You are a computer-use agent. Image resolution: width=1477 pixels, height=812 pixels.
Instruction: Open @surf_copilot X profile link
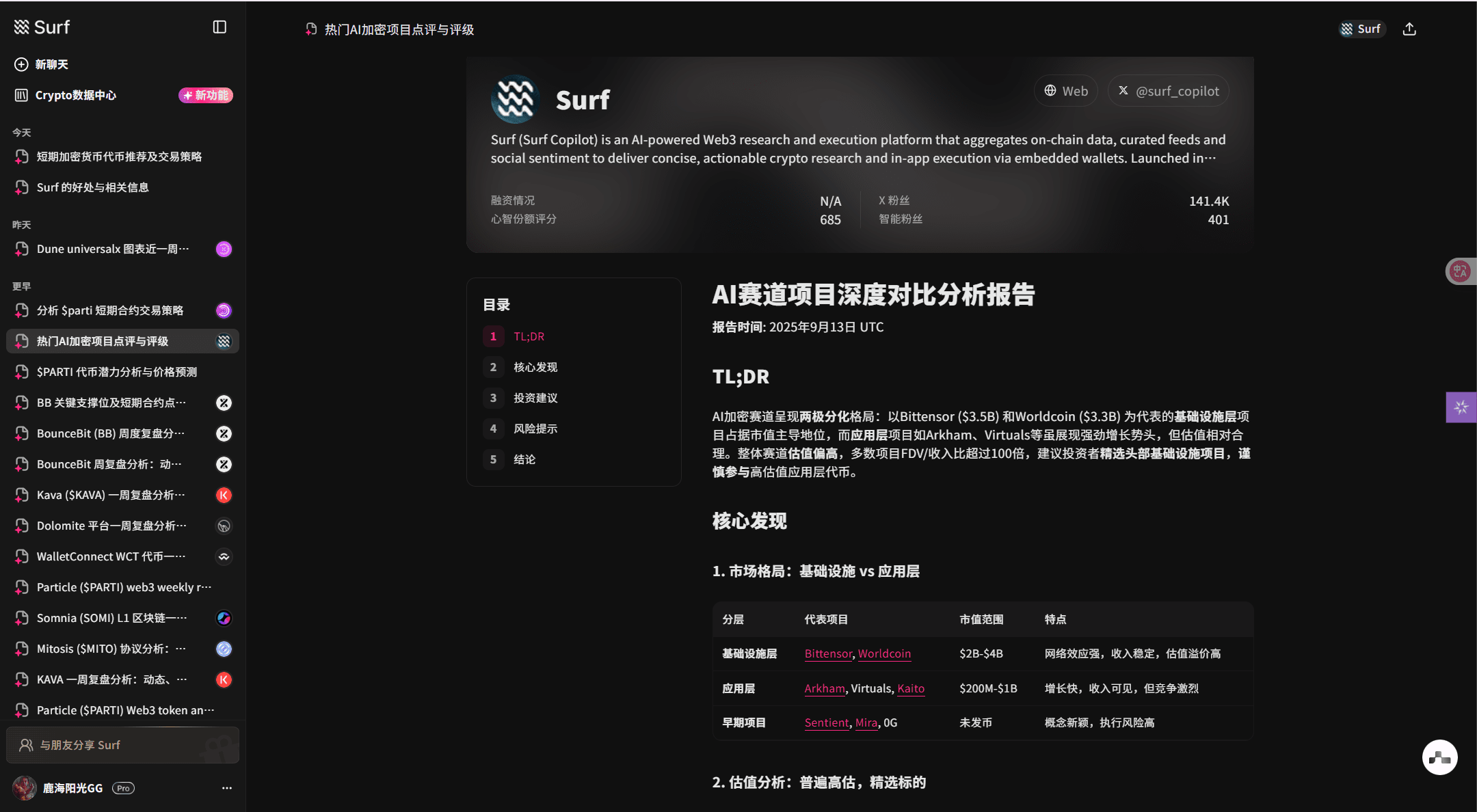(x=1168, y=91)
